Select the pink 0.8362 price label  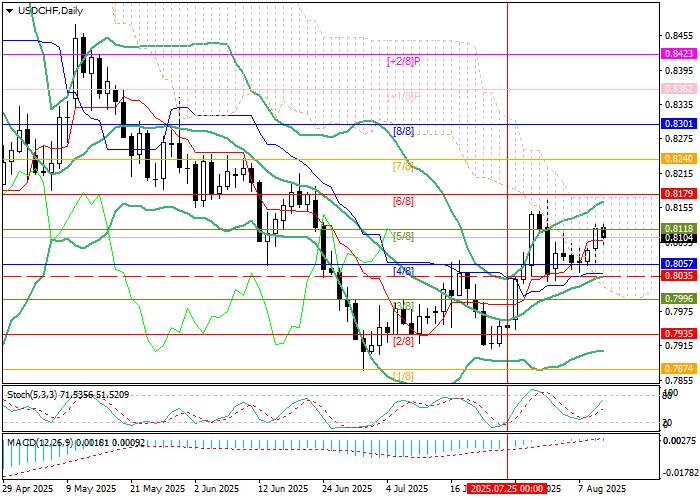679,88
